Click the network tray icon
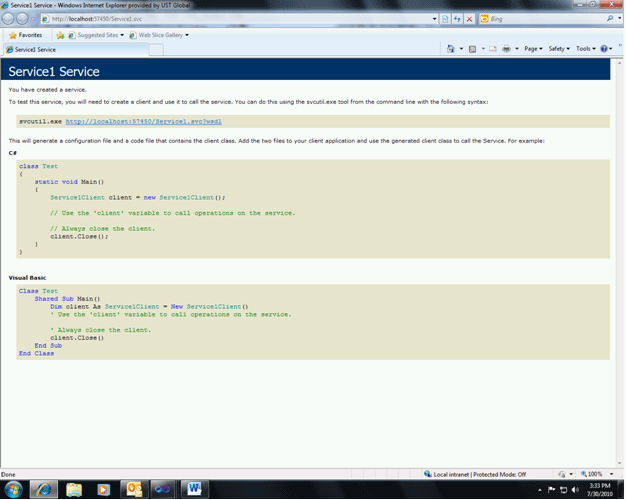Viewport: 626px width, 500px height. click(563, 490)
